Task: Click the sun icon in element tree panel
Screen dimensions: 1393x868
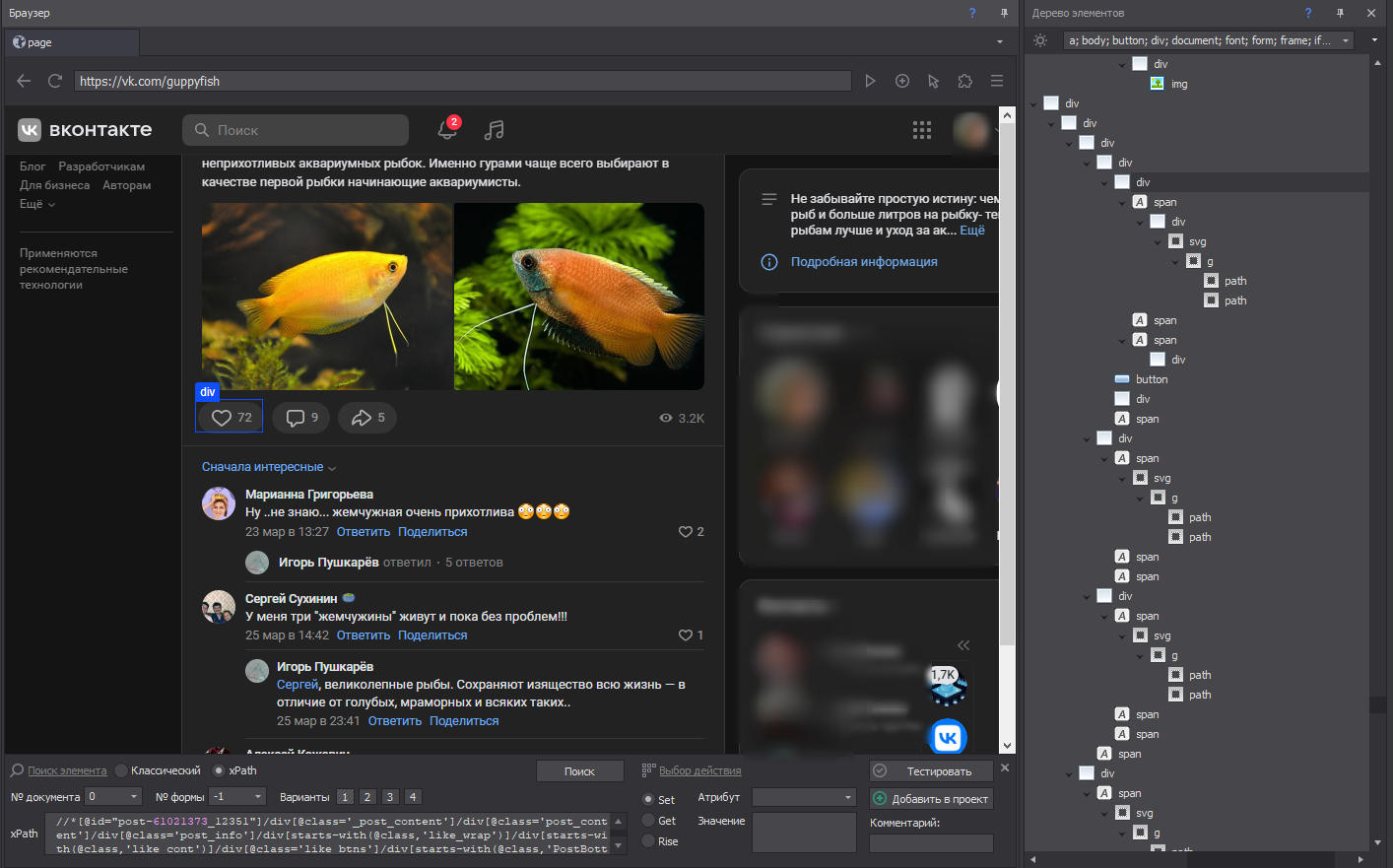Action: [1040, 40]
